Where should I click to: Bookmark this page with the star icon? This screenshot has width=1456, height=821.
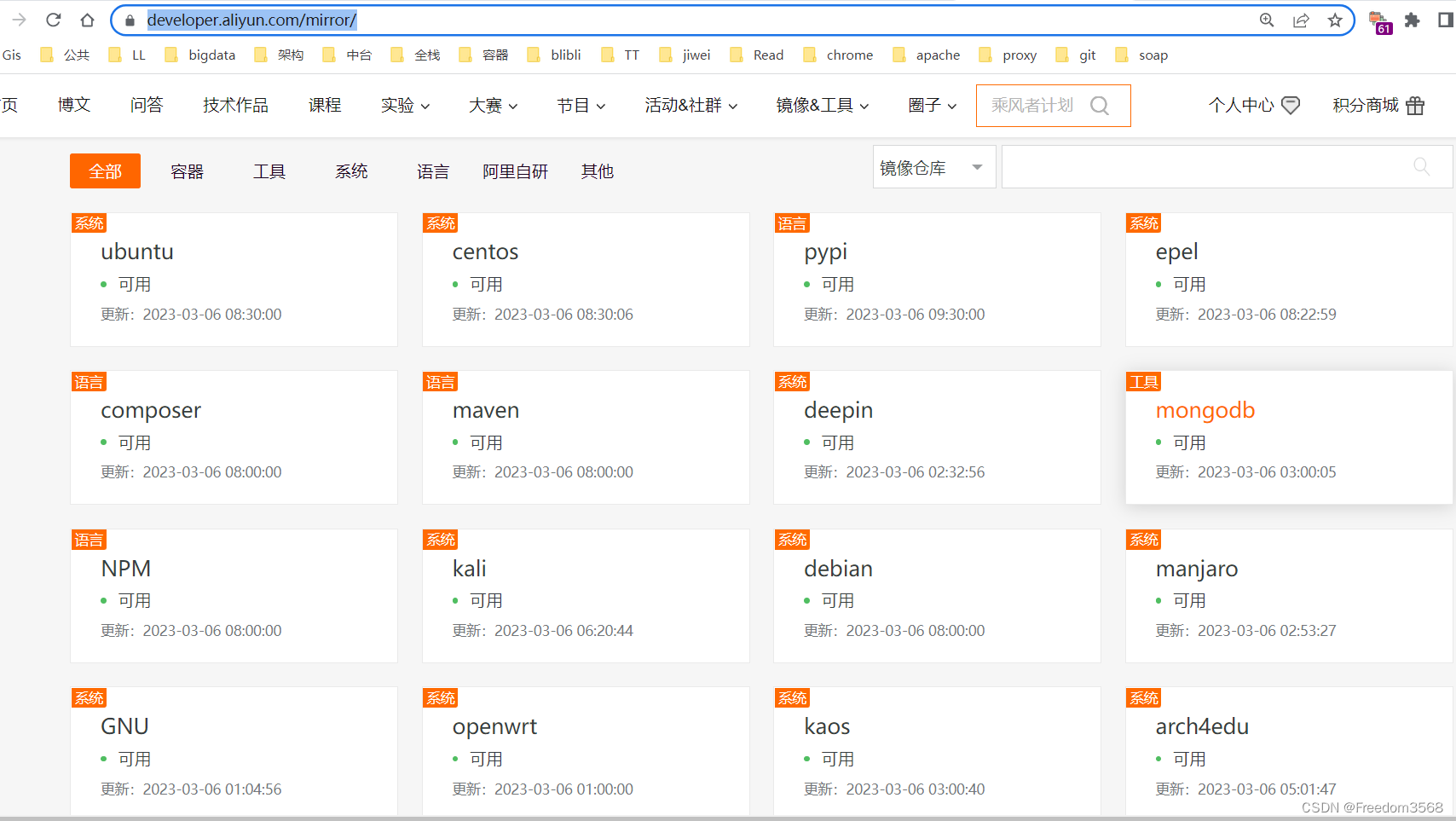pyautogui.click(x=1335, y=20)
